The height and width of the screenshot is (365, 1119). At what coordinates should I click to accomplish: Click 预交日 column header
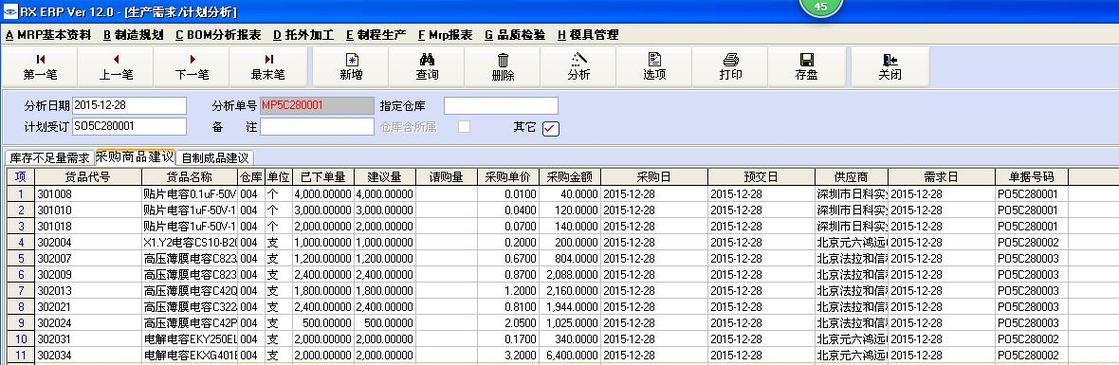761,176
